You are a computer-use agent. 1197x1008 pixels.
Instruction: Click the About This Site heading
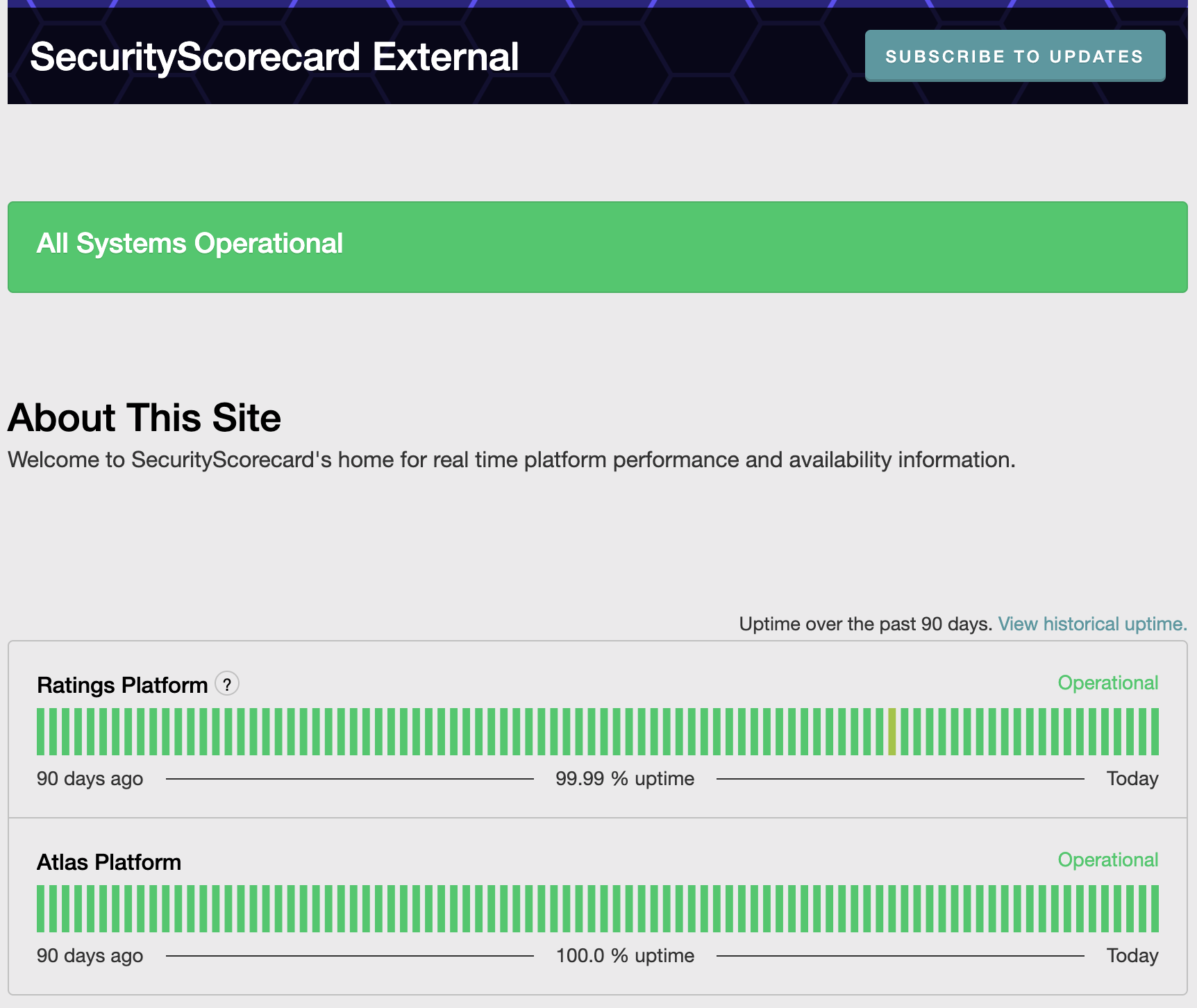click(x=144, y=417)
